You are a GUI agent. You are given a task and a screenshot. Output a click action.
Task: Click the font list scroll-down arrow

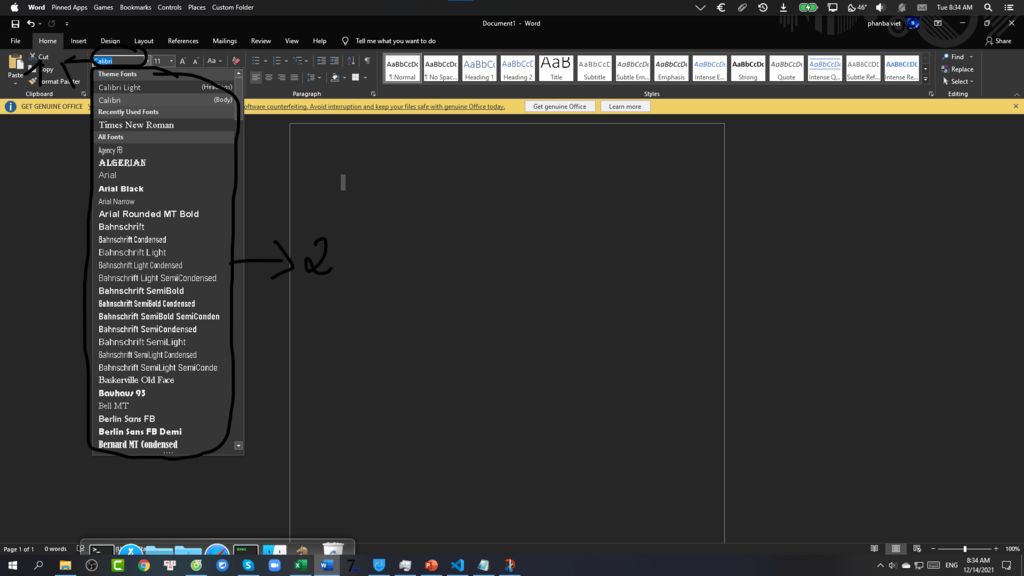pyautogui.click(x=238, y=445)
